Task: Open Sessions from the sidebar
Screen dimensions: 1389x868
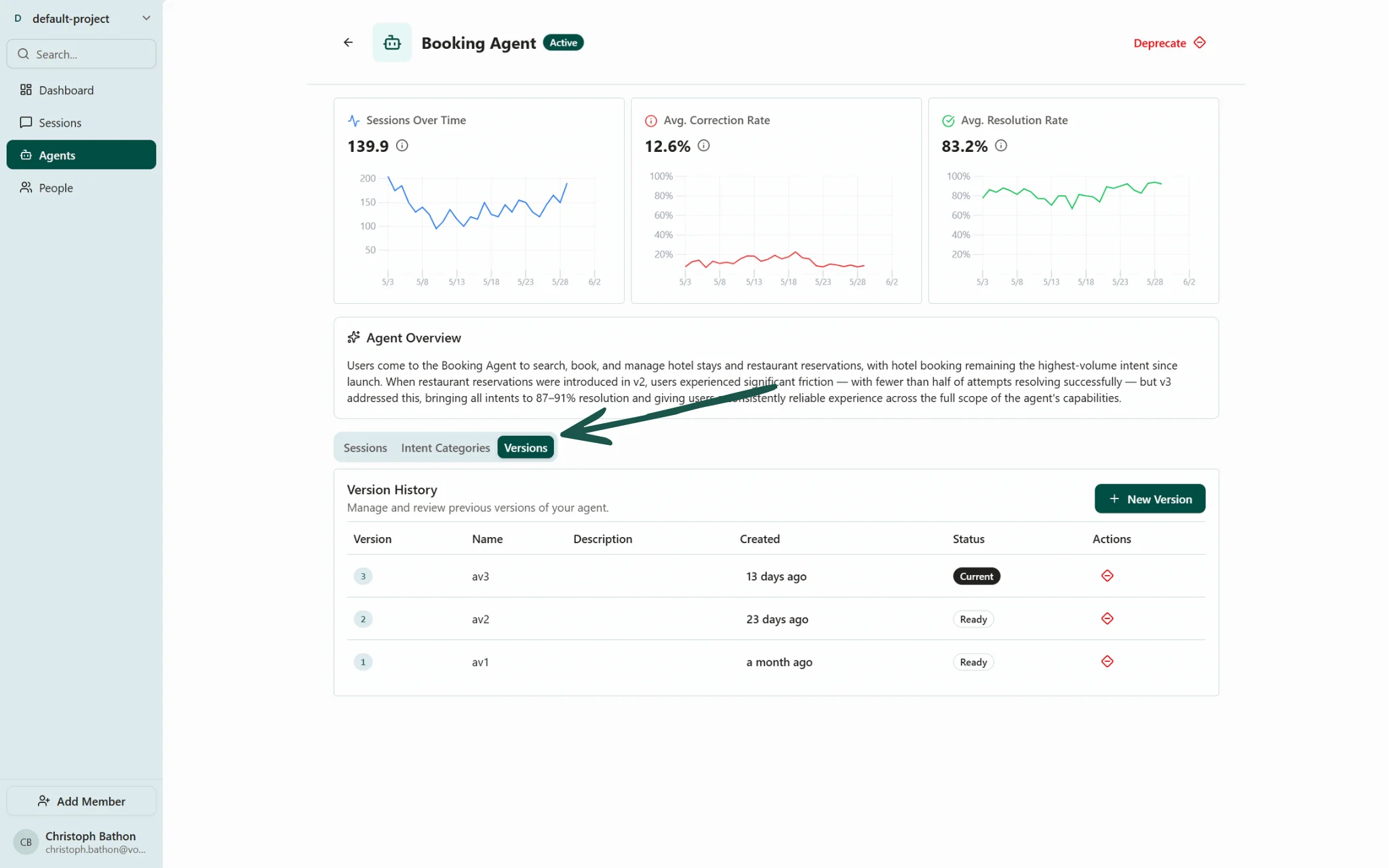Action: pos(81,123)
